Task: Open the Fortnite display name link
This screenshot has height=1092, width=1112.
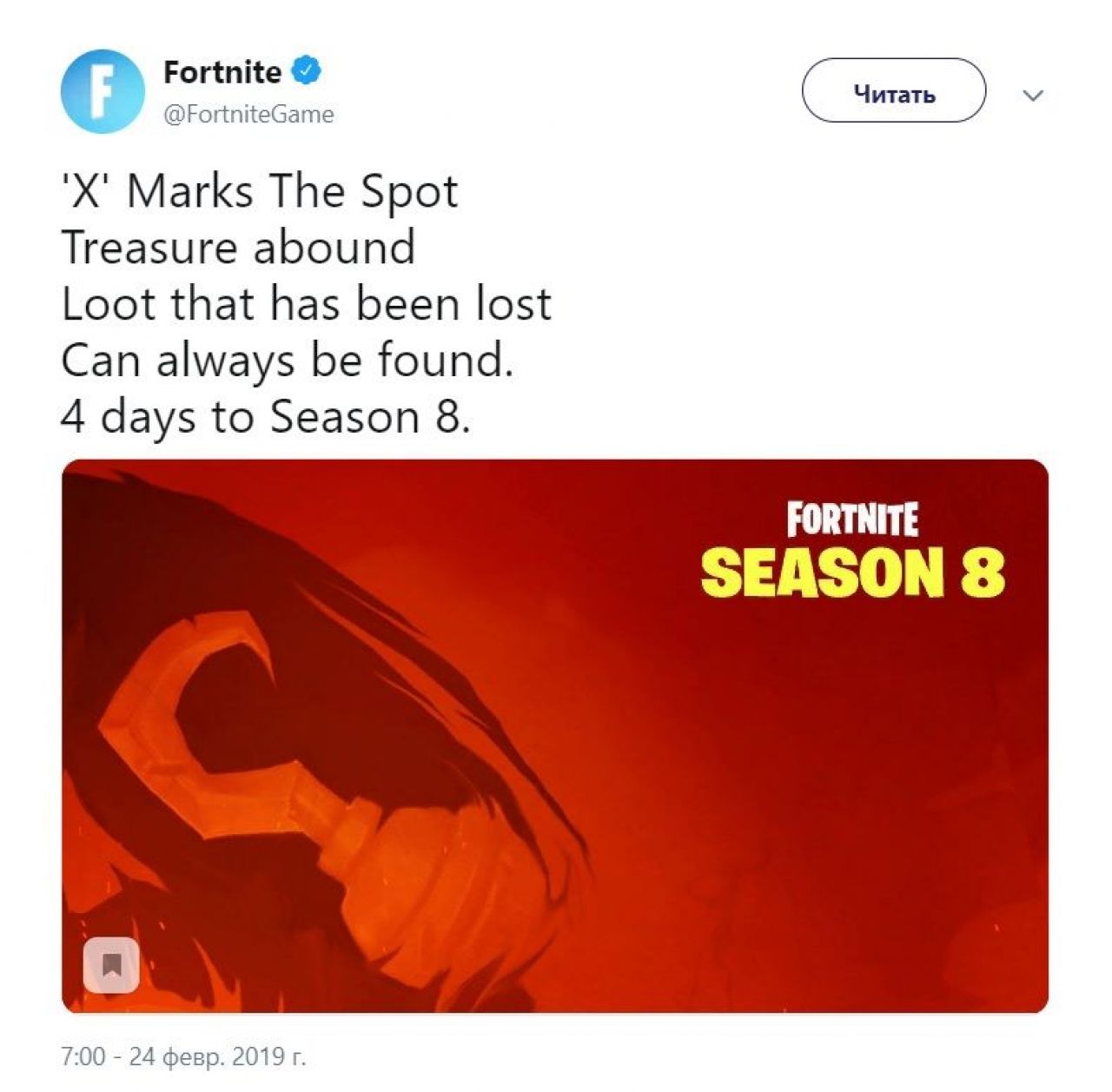Action: click(x=222, y=72)
